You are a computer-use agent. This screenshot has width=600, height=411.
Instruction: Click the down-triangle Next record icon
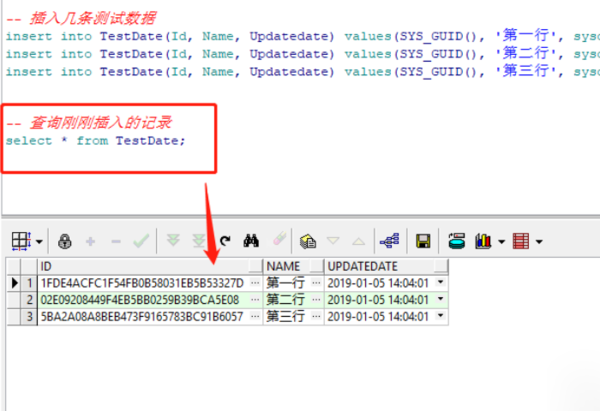(333, 241)
